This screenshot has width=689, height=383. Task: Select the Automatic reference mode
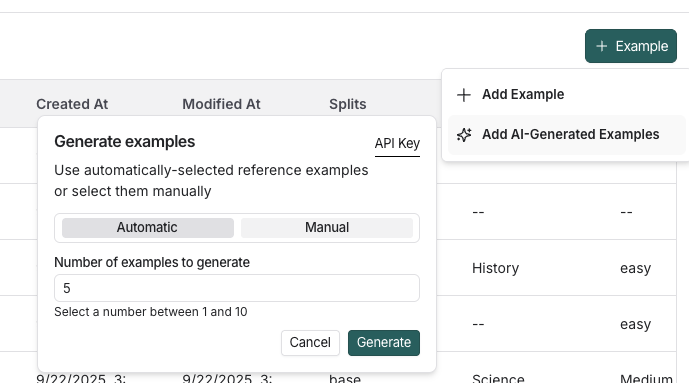pos(148,228)
